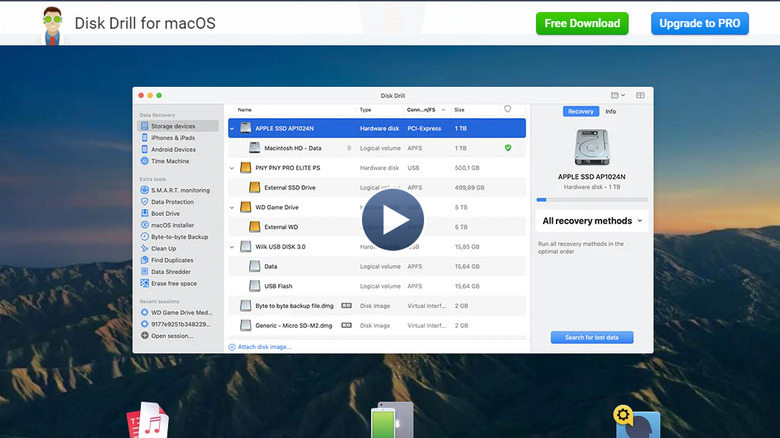Click the Search for lost data button
The height and width of the screenshot is (438, 780).
click(x=591, y=338)
